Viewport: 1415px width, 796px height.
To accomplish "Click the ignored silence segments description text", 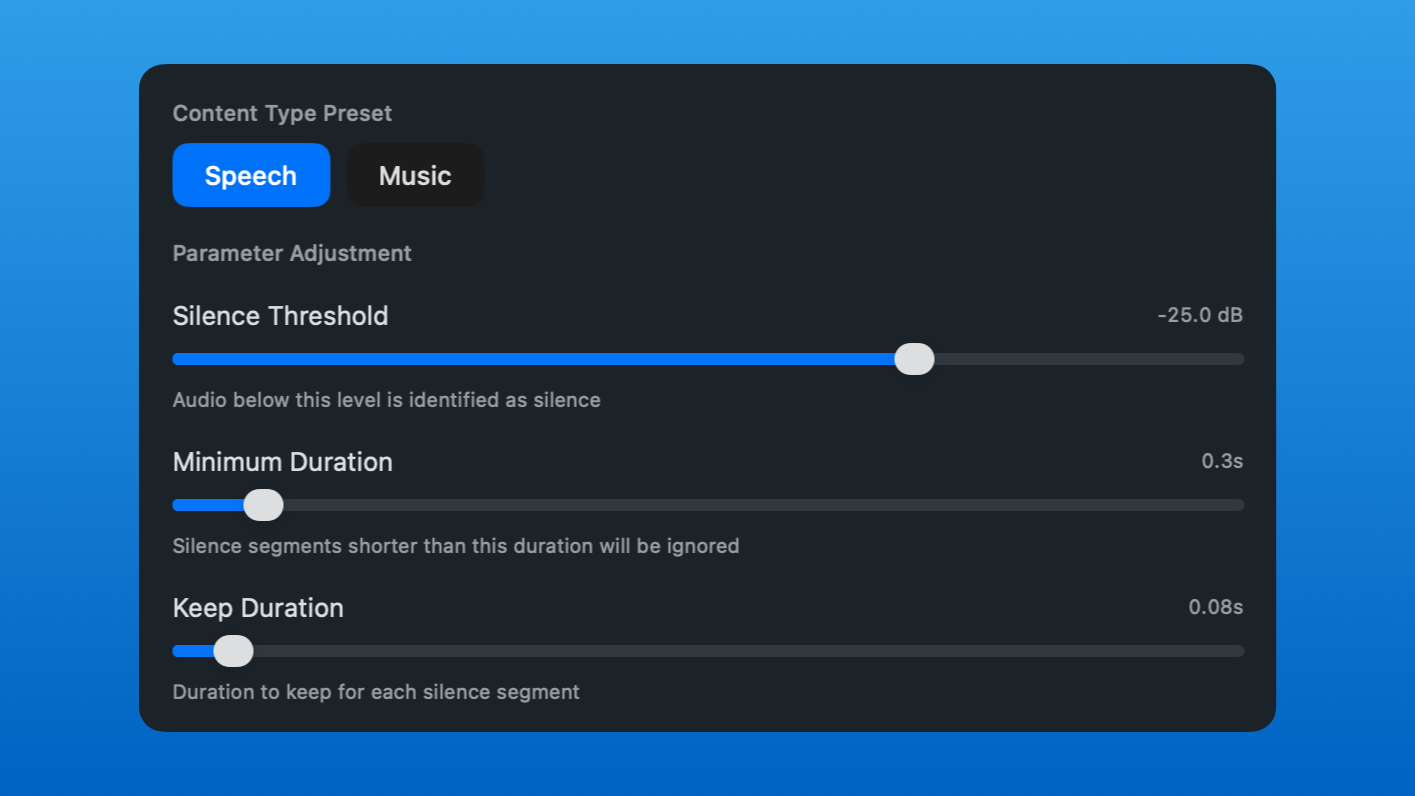I will (455, 546).
